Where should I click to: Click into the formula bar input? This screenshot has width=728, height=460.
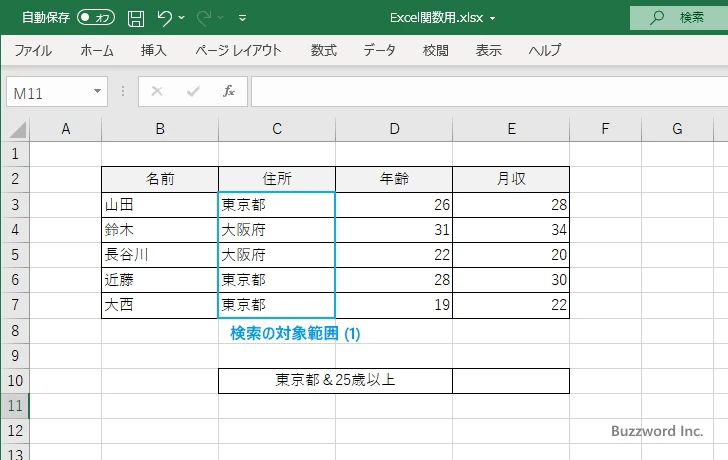tap(490, 92)
